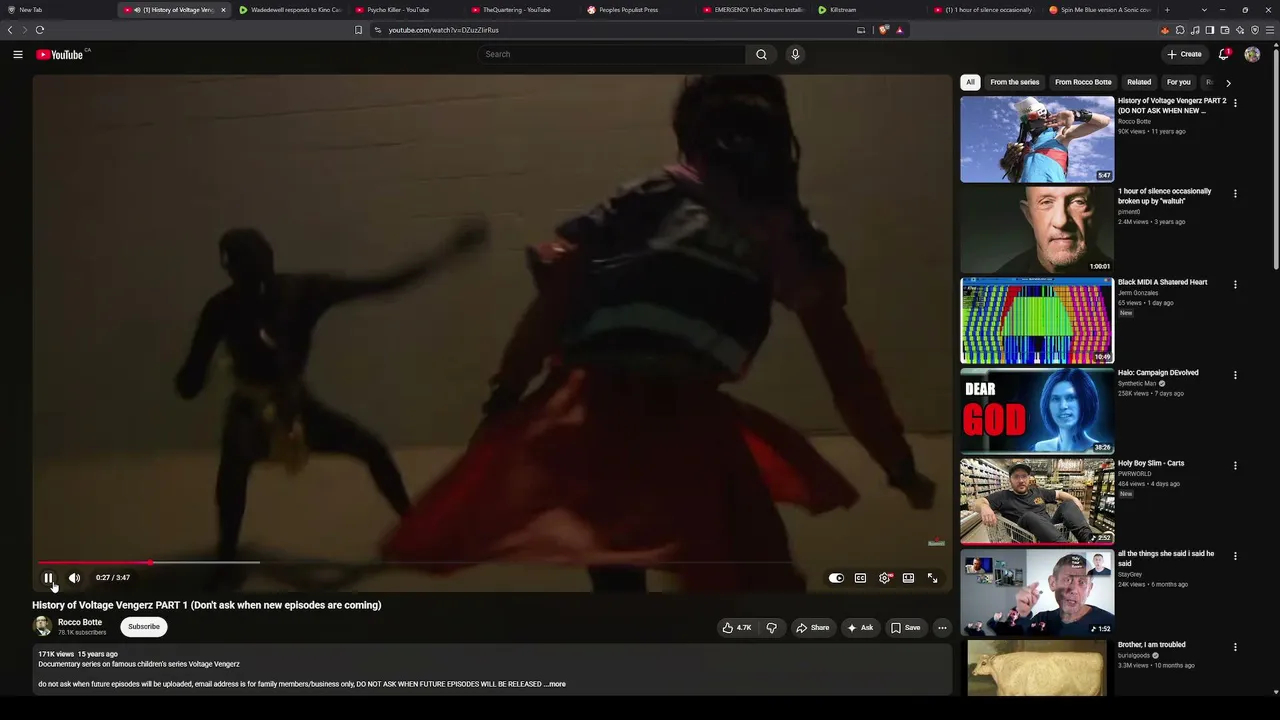Image resolution: width=1280 pixels, height=720 pixels.
Task: Open a new browser tab with plus
Action: (1167, 10)
